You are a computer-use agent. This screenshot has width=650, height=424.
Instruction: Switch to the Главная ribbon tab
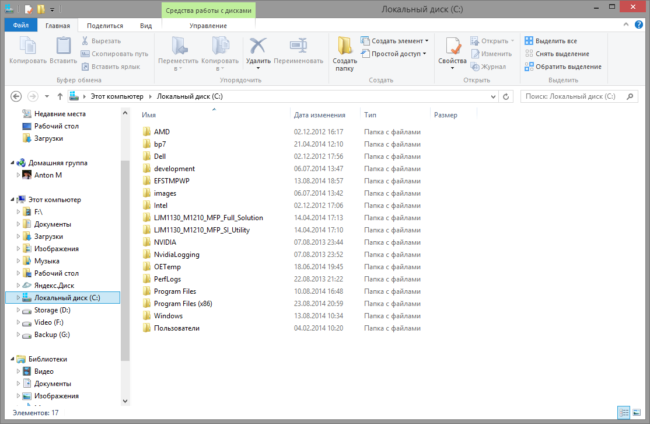tap(58, 25)
